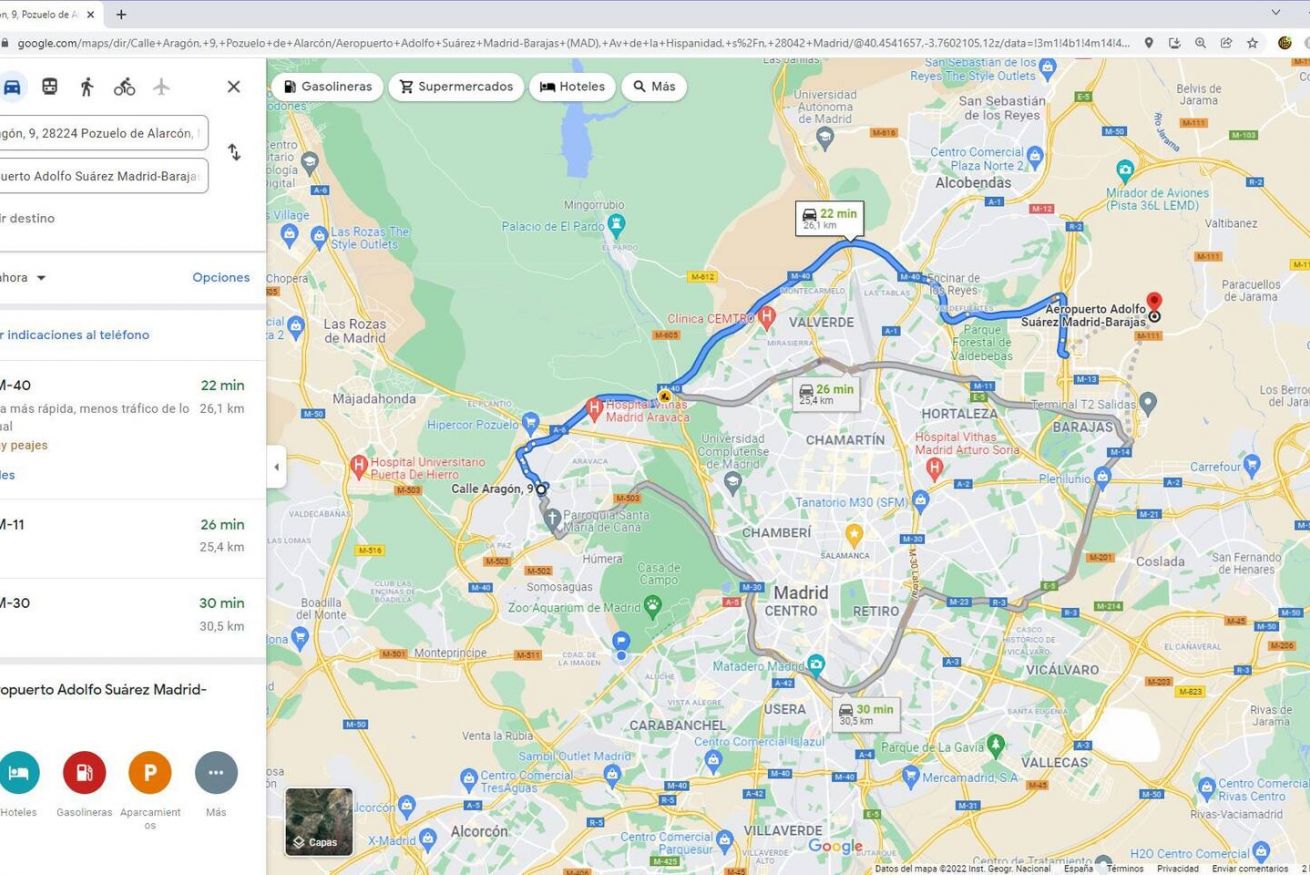Viewport: 1310px width, 875px height.
Task: Open Hospital Universitario Puerta de Hierro marker
Action: pyautogui.click(x=359, y=465)
